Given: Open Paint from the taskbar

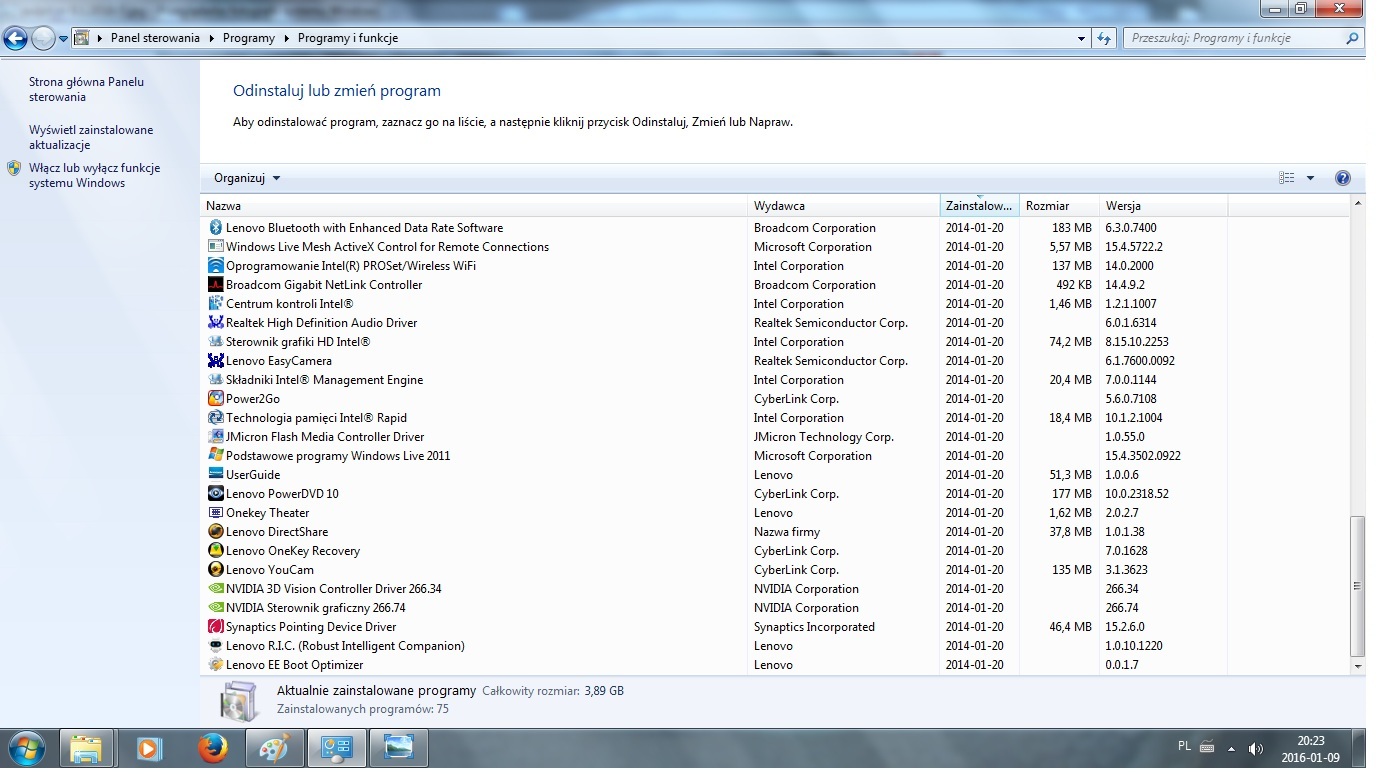Looking at the screenshot, I should [x=275, y=748].
